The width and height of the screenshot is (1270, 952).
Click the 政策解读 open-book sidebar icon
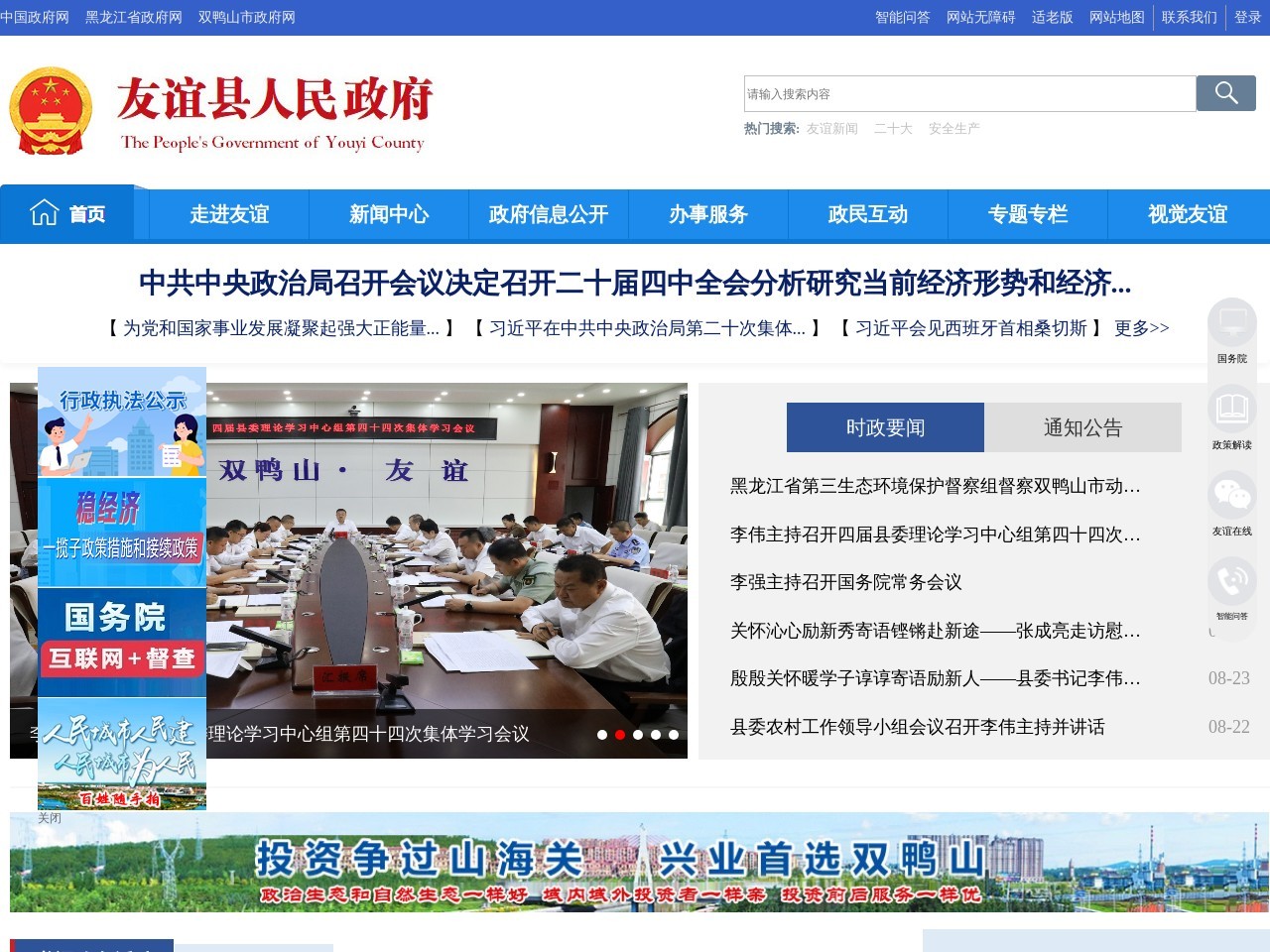pyautogui.click(x=1231, y=410)
